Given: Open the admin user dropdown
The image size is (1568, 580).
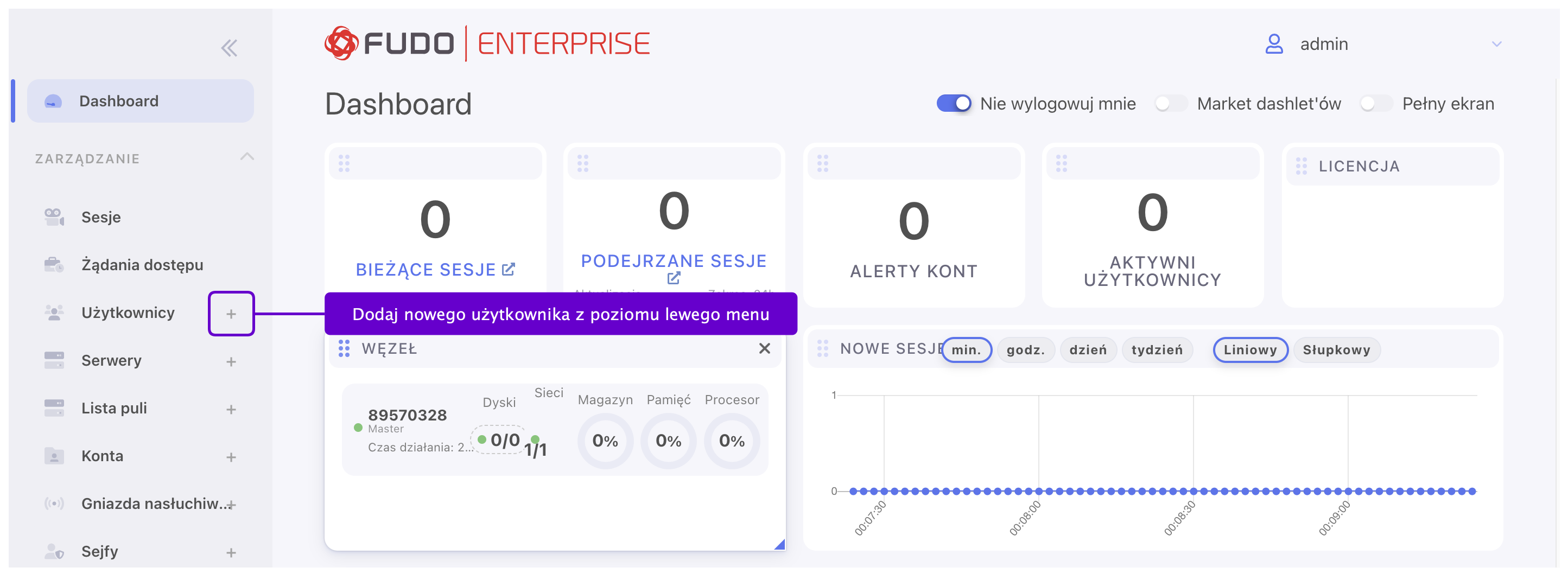Looking at the screenshot, I should 1496,44.
